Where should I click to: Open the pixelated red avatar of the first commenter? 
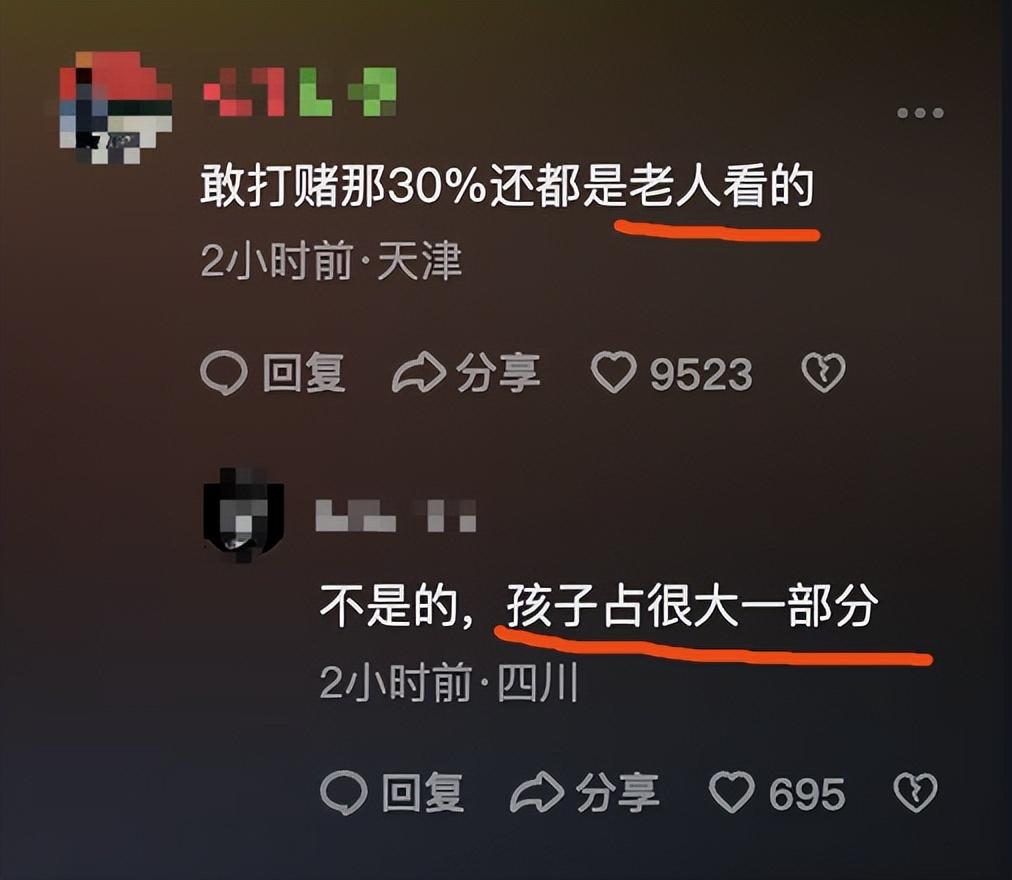coord(116,108)
